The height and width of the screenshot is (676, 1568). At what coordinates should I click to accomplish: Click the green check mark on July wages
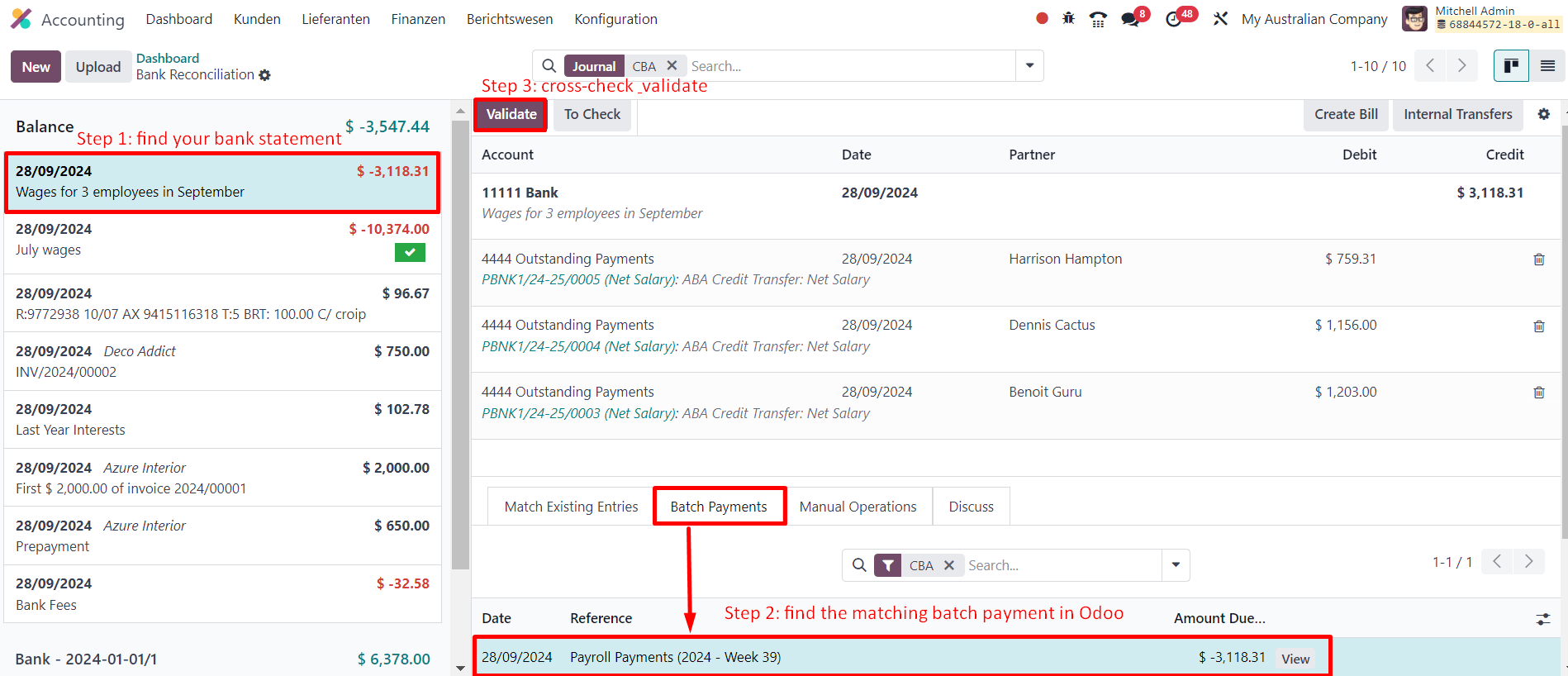(410, 253)
